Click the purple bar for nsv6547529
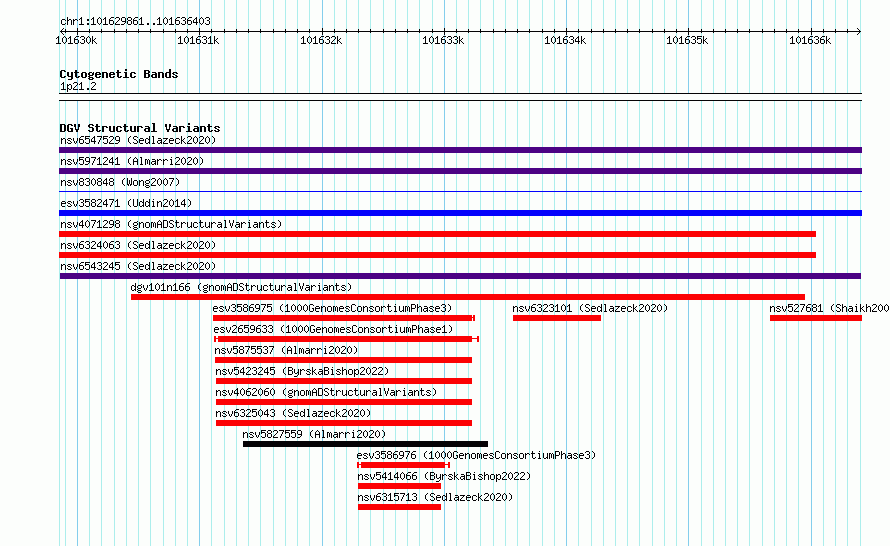The height and width of the screenshot is (546, 890). (x=460, y=150)
